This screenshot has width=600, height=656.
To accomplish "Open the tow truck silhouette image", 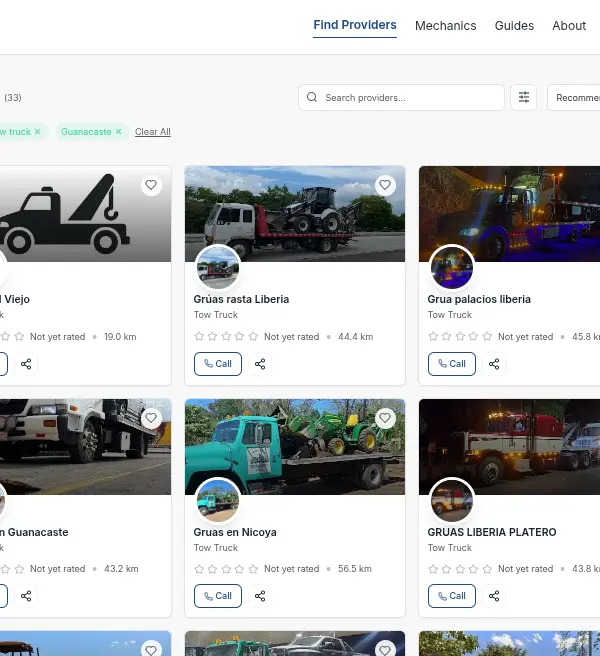I will click(85, 214).
